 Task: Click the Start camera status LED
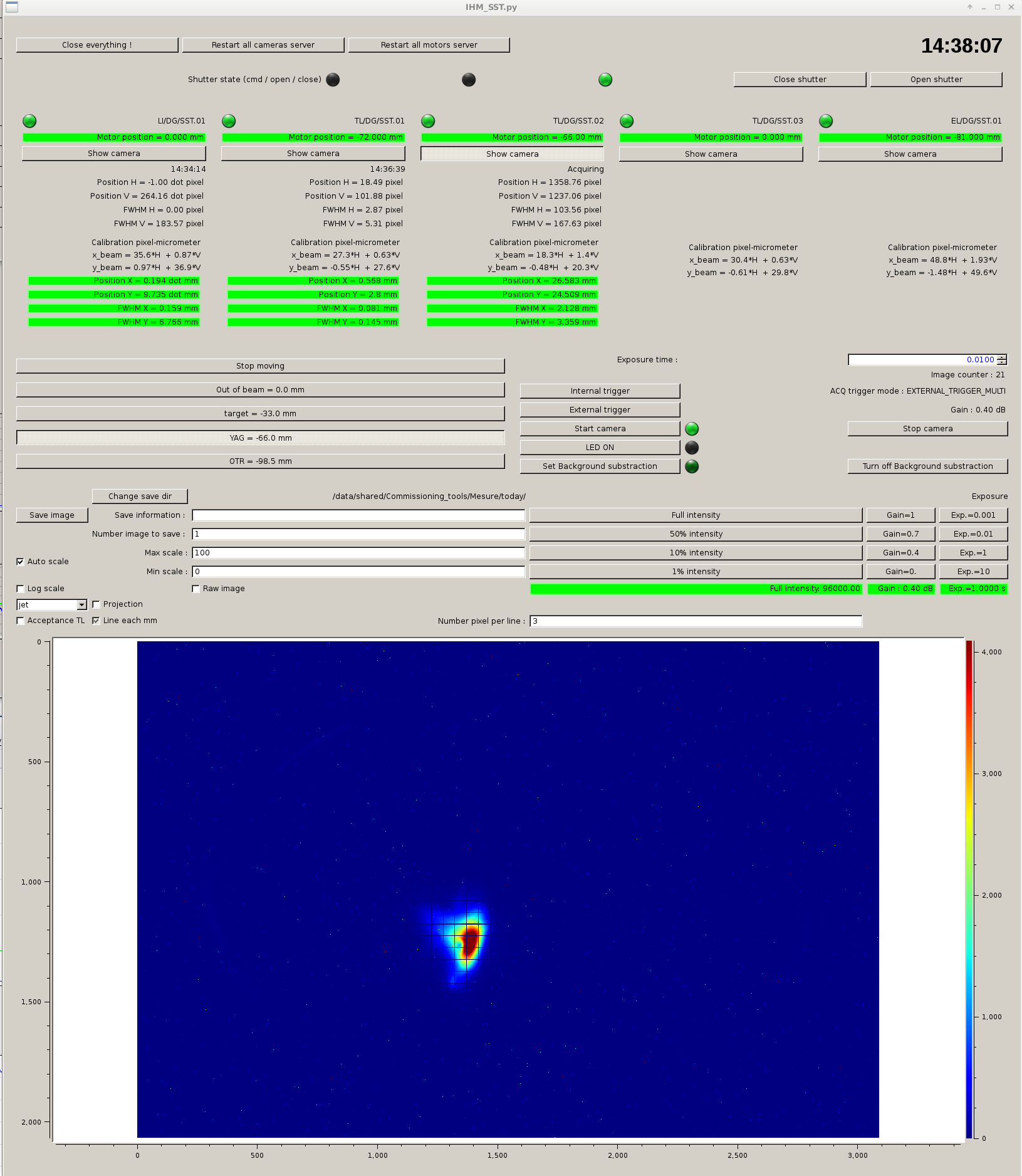(692, 429)
